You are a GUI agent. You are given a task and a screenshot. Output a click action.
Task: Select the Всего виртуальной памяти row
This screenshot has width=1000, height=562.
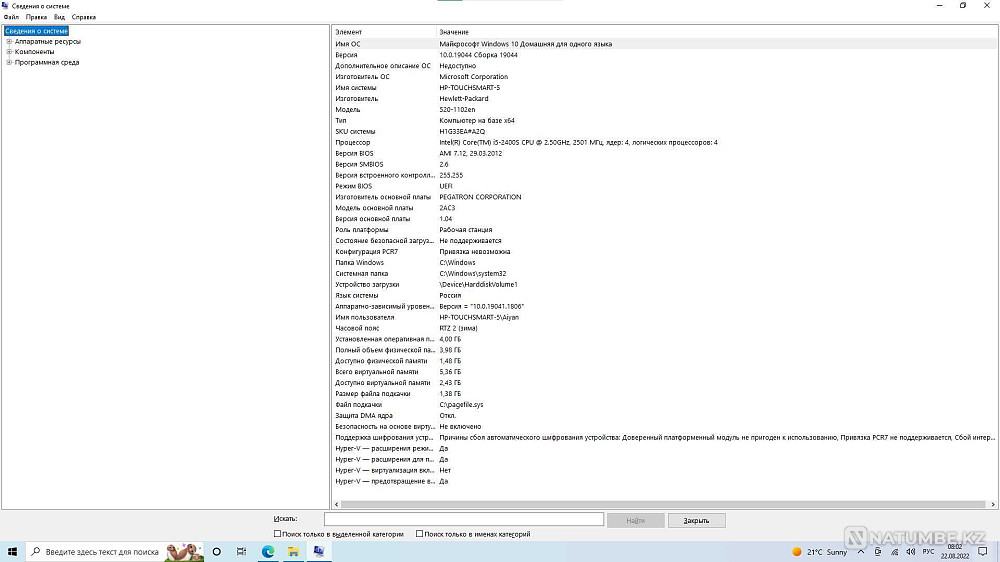pyautogui.click(x=665, y=372)
